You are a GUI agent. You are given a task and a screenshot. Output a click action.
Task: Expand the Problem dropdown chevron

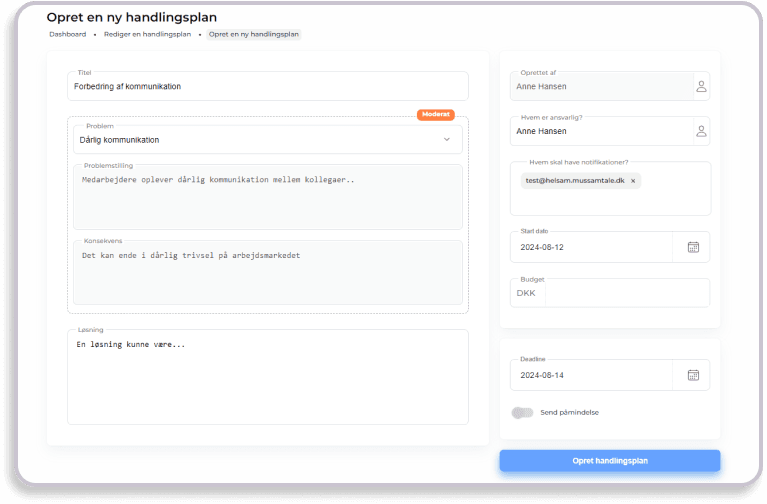[447, 140]
